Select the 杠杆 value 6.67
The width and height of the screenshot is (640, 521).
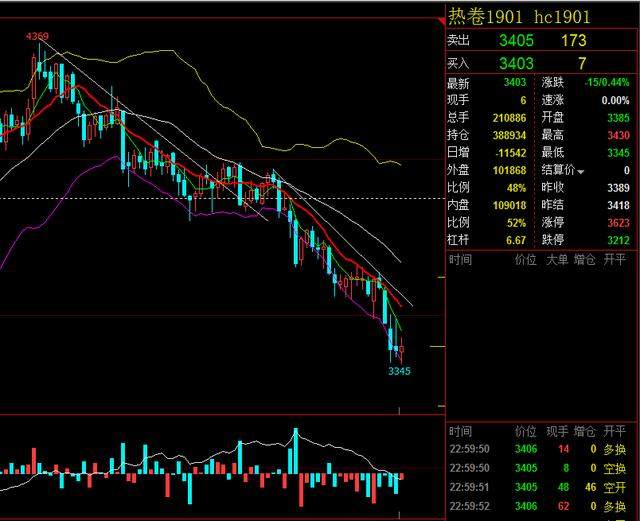(516, 240)
